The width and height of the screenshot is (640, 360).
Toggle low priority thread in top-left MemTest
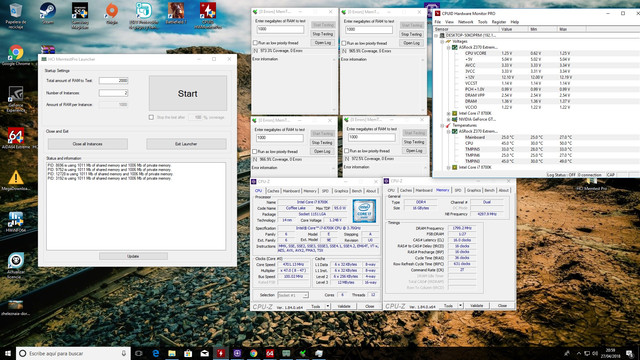point(256,43)
